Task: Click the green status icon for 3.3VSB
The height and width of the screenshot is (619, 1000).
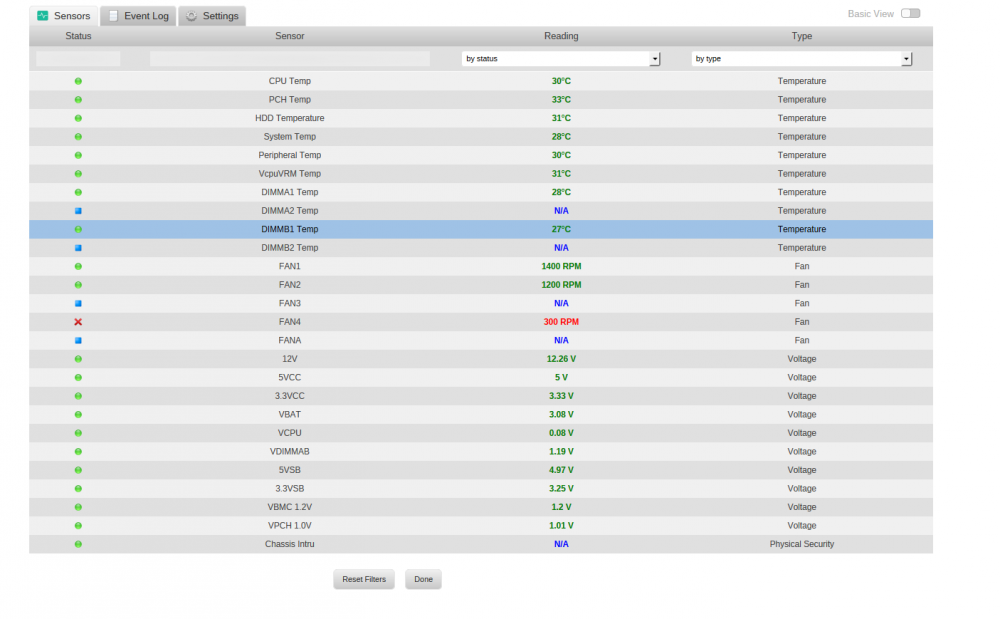Action: (x=78, y=488)
